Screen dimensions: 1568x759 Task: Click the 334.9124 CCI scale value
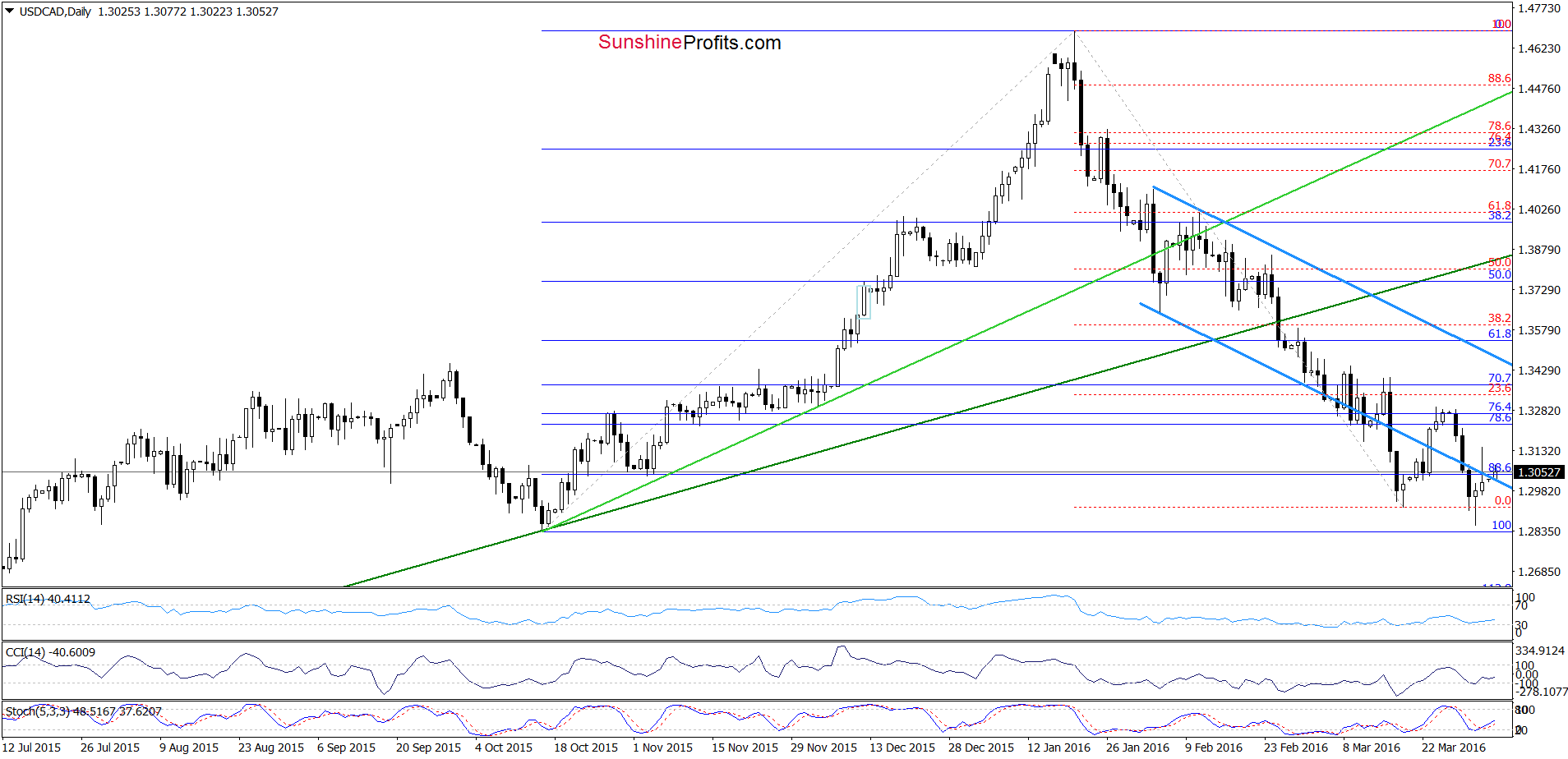tap(1540, 651)
